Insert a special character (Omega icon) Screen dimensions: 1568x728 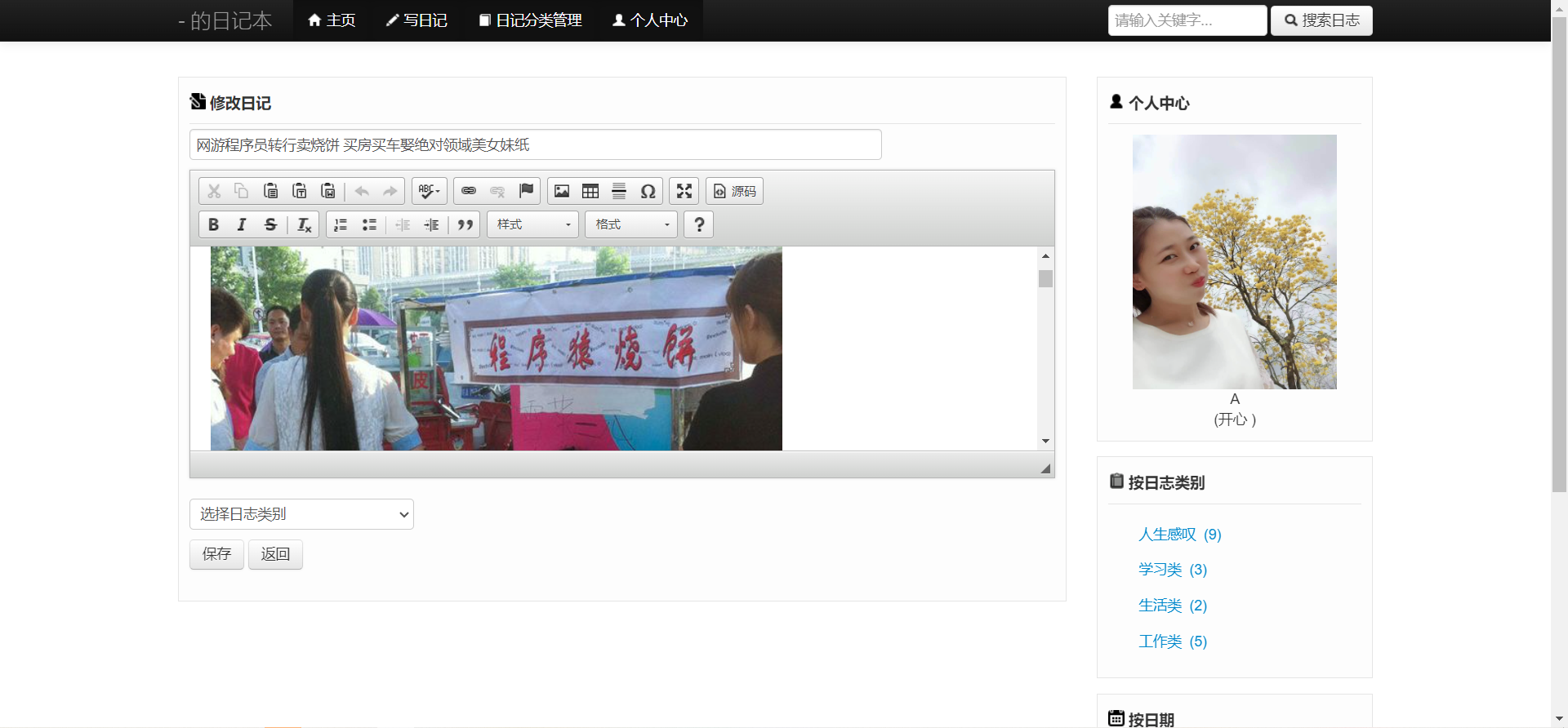pos(648,191)
